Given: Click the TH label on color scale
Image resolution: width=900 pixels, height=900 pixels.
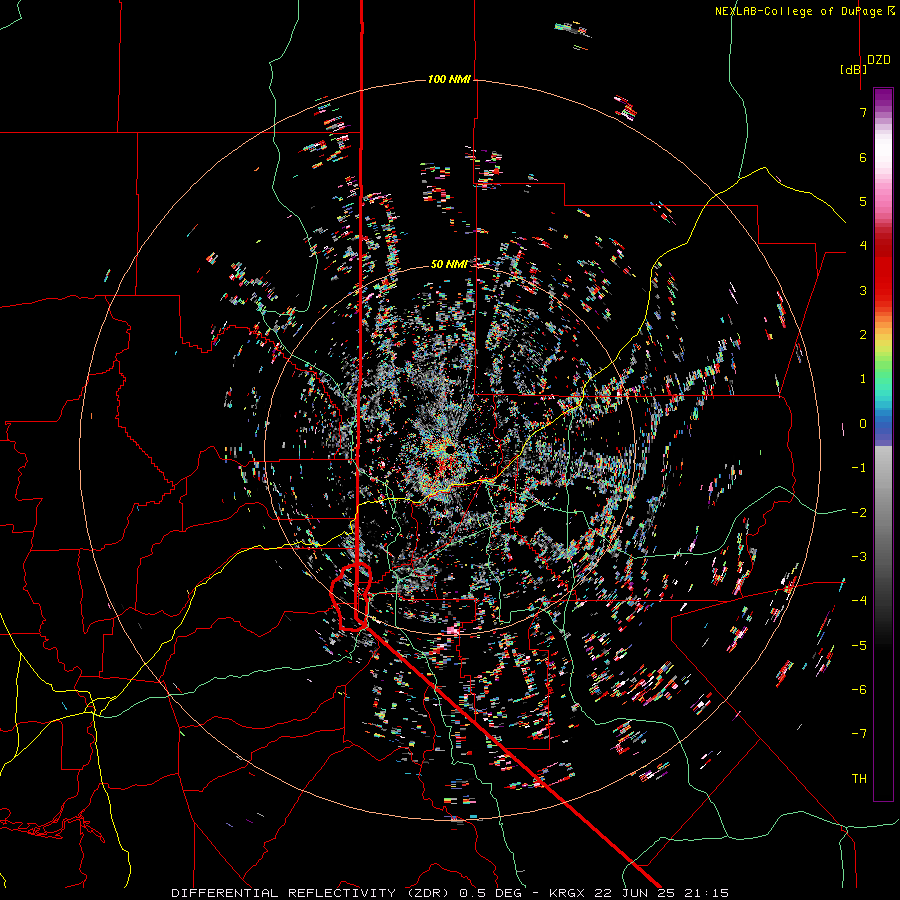Looking at the screenshot, I should (859, 779).
